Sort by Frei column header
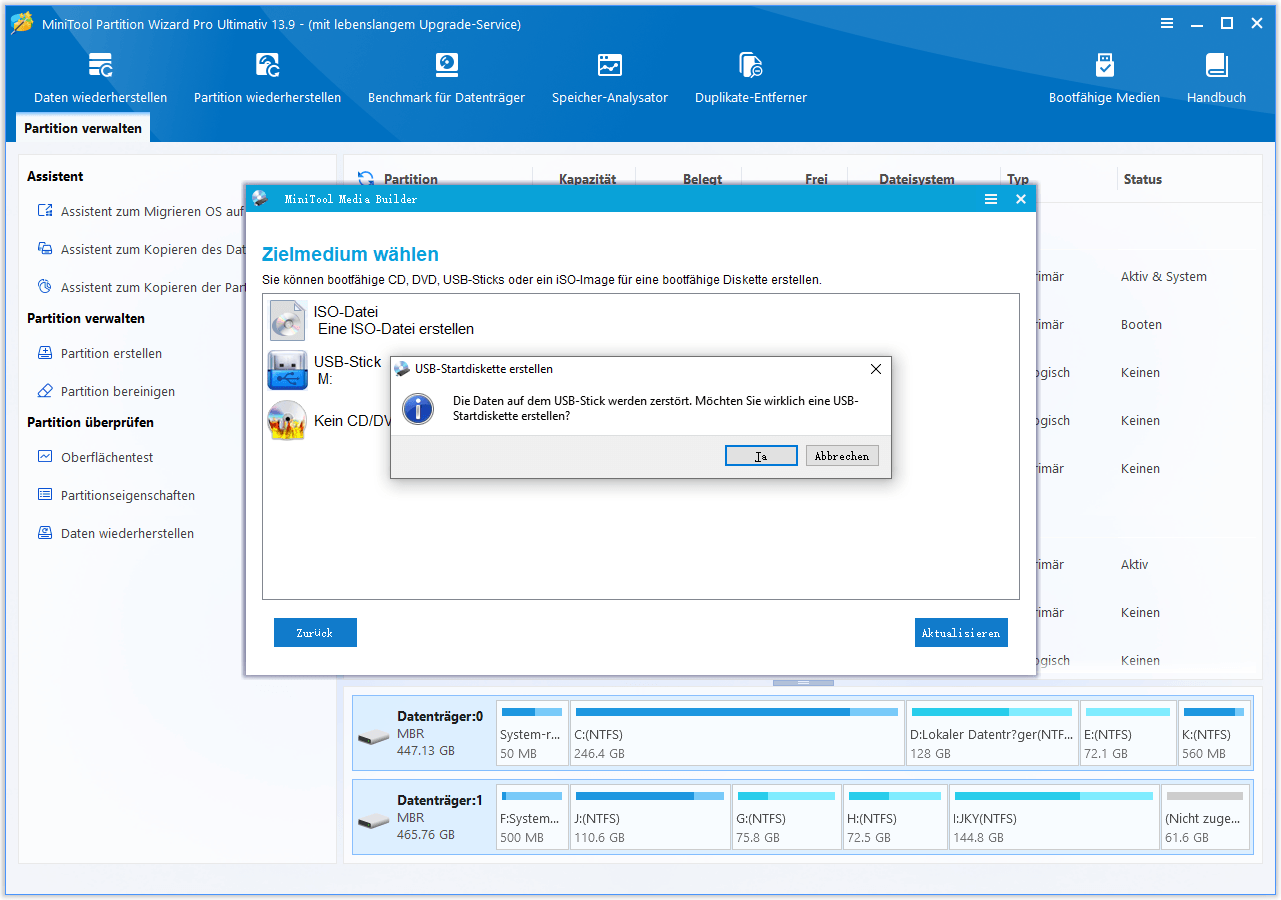Viewport: 1281px width, 900px height. coord(816,180)
